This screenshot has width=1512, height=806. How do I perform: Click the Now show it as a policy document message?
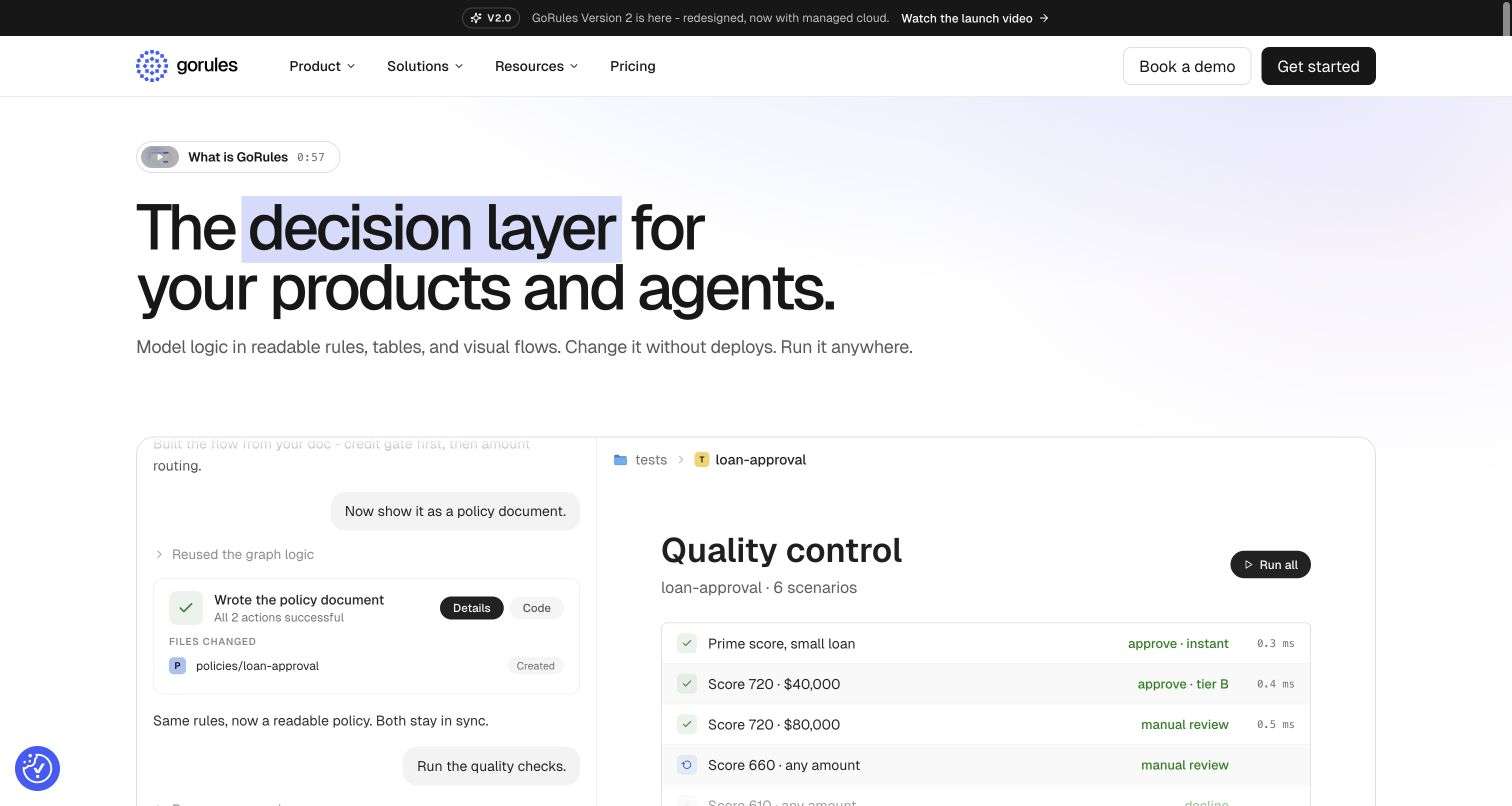coord(455,511)
